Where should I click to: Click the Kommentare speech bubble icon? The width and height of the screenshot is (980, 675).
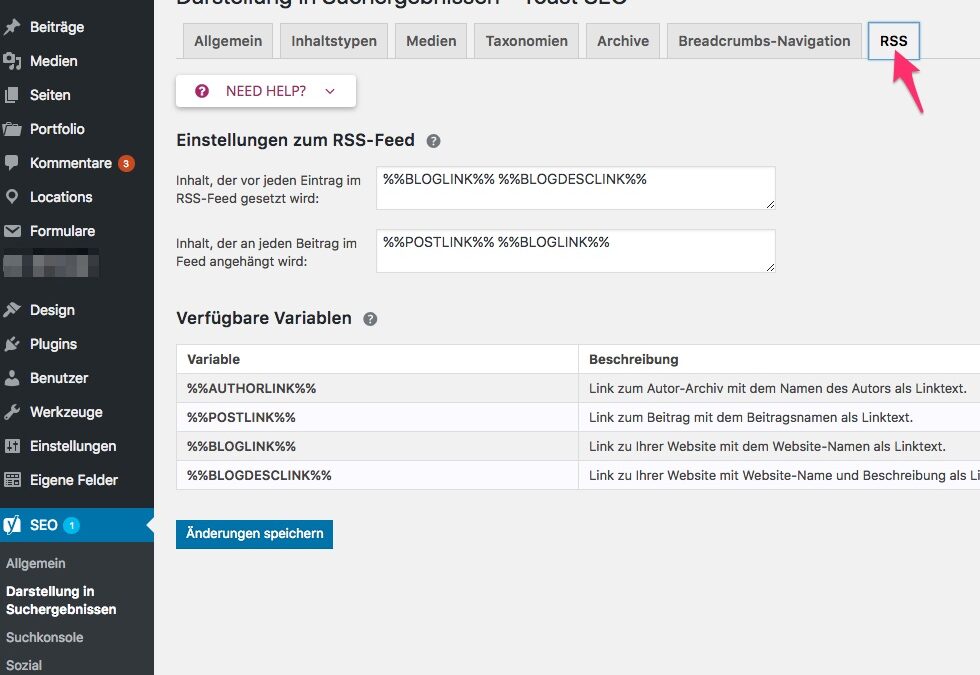[13, 163]
